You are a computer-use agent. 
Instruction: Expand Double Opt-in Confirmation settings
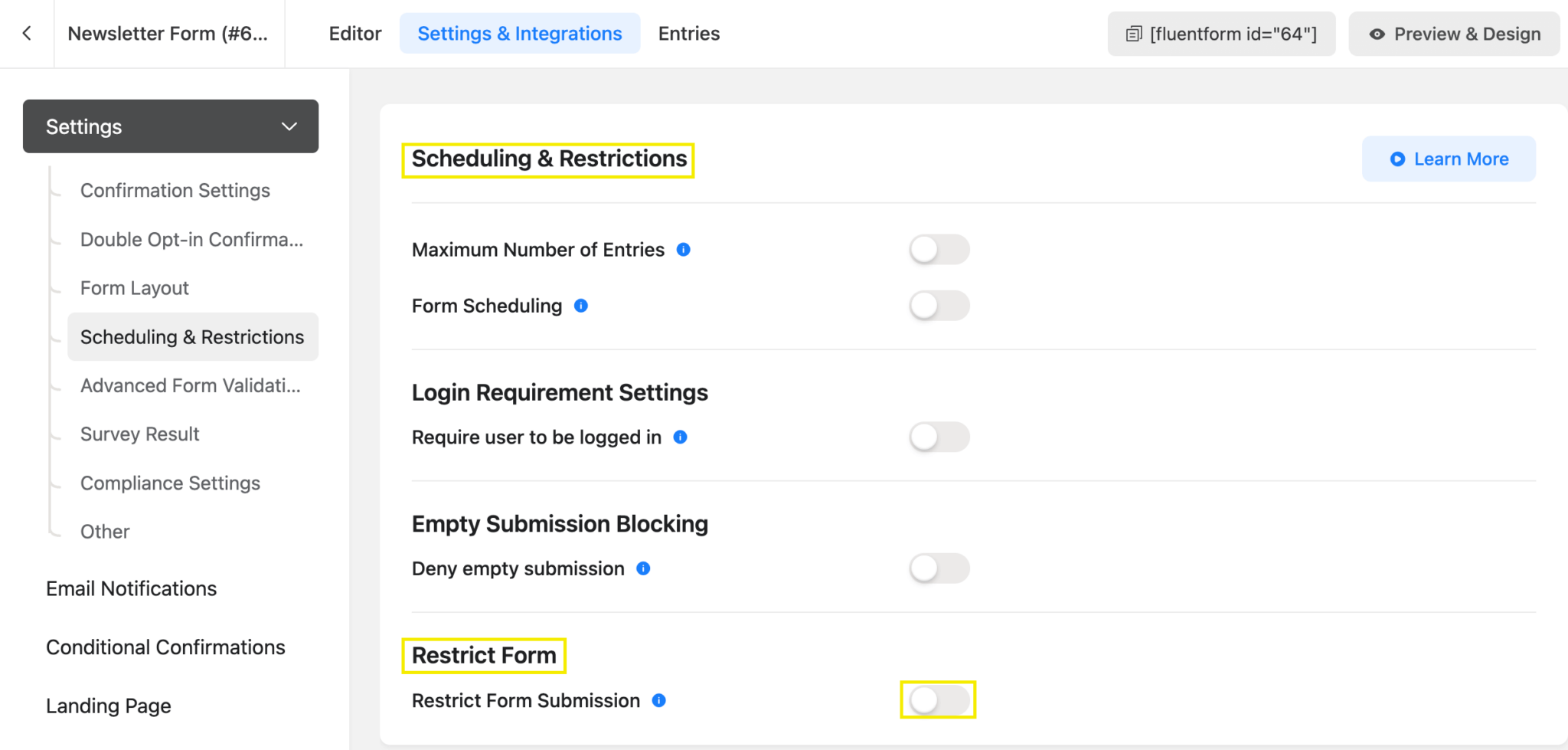pyautogui.click(x=191, y=239)
